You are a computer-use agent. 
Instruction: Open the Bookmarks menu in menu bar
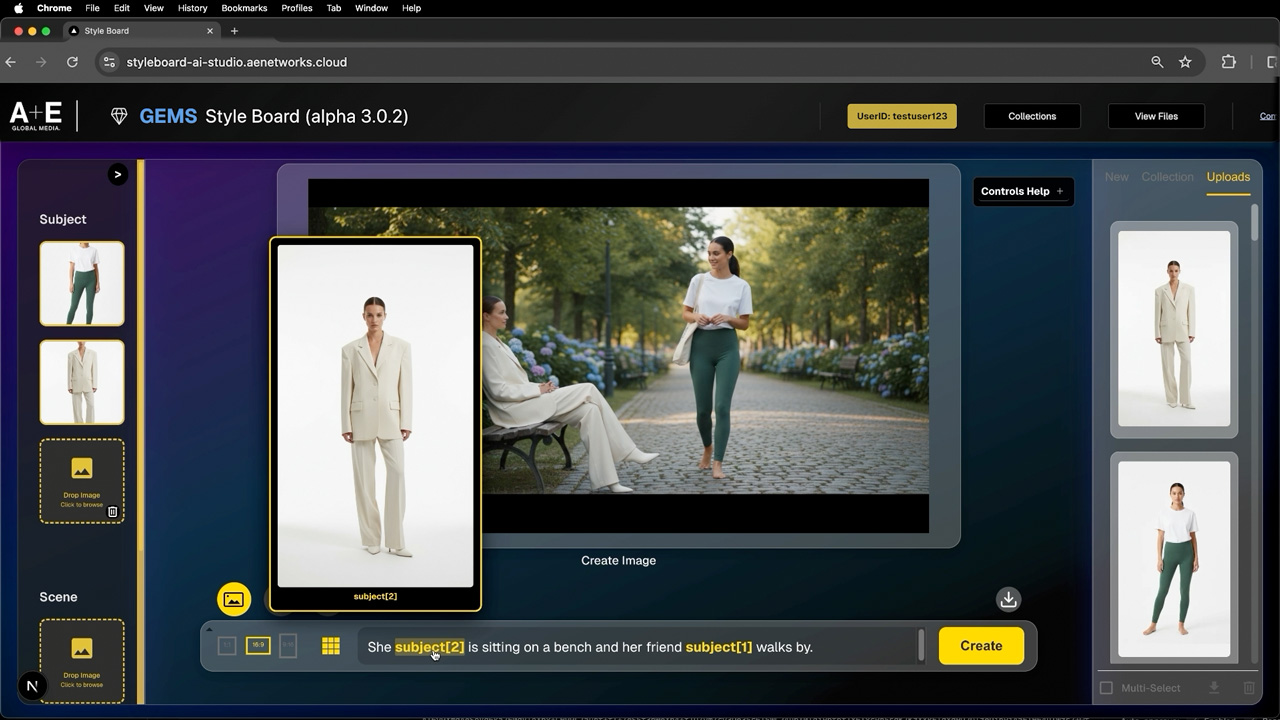244,8
